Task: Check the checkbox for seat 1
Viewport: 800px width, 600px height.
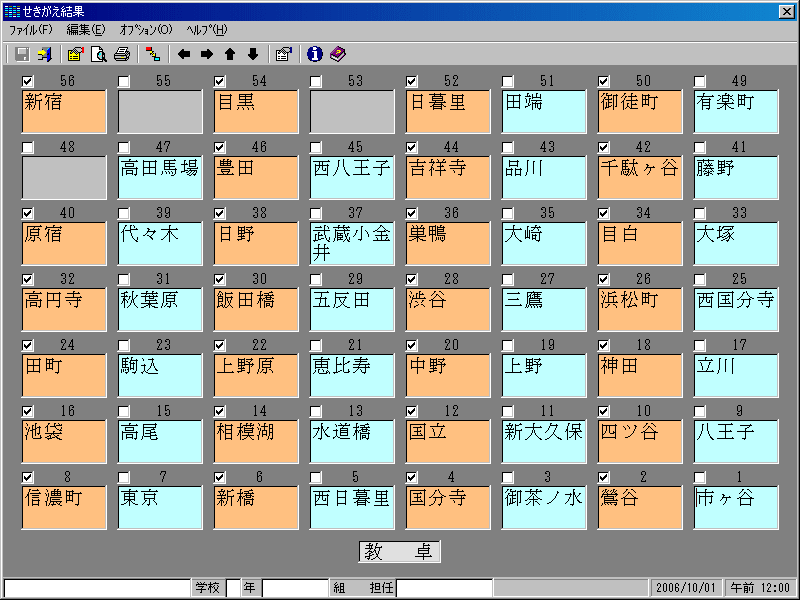Action: tap(699, 478)
